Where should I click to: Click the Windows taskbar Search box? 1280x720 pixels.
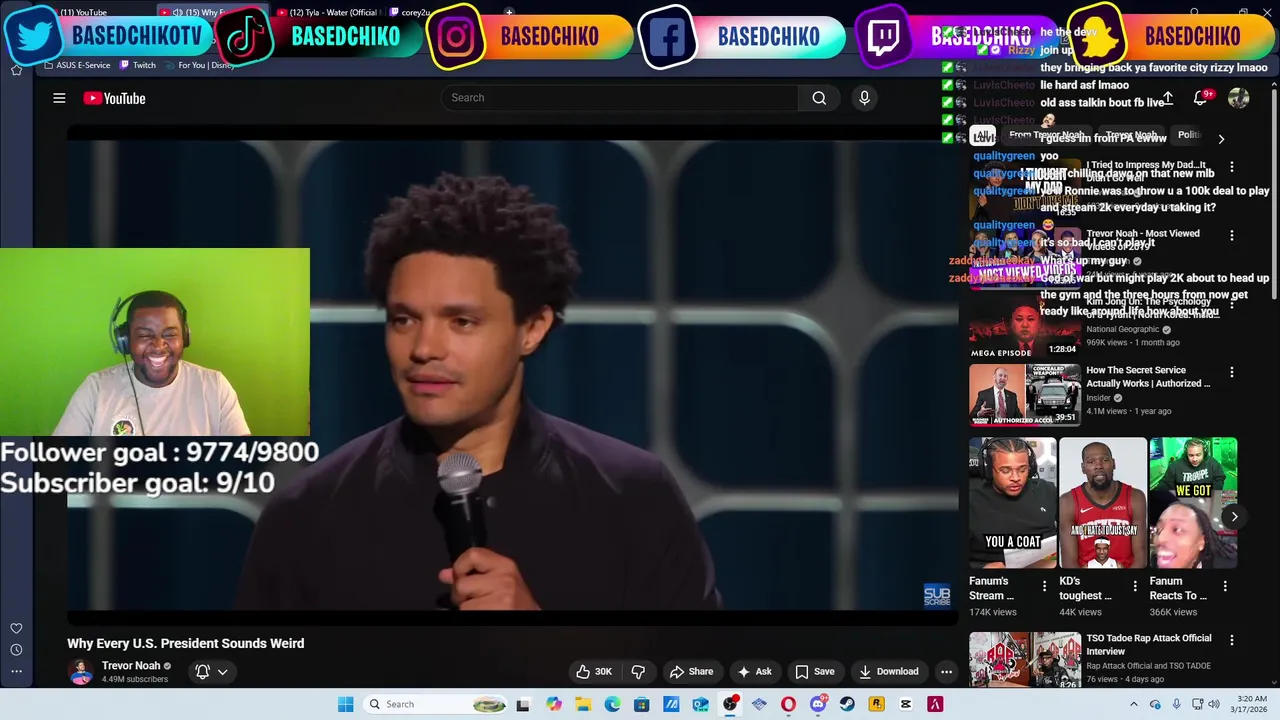pyautogui.click(x=433, y=704)
